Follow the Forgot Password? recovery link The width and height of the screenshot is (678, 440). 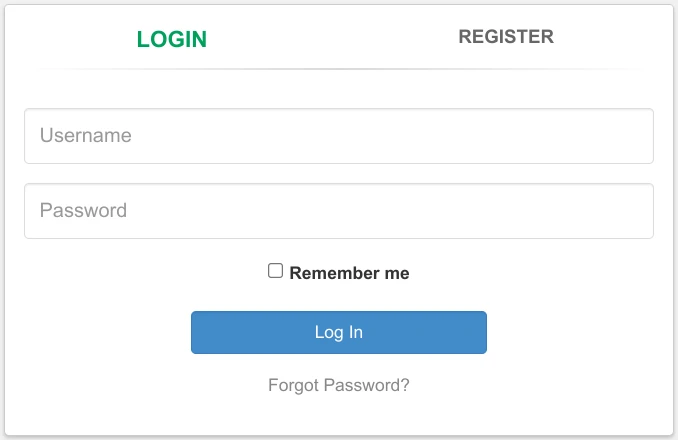click(338, 385)
